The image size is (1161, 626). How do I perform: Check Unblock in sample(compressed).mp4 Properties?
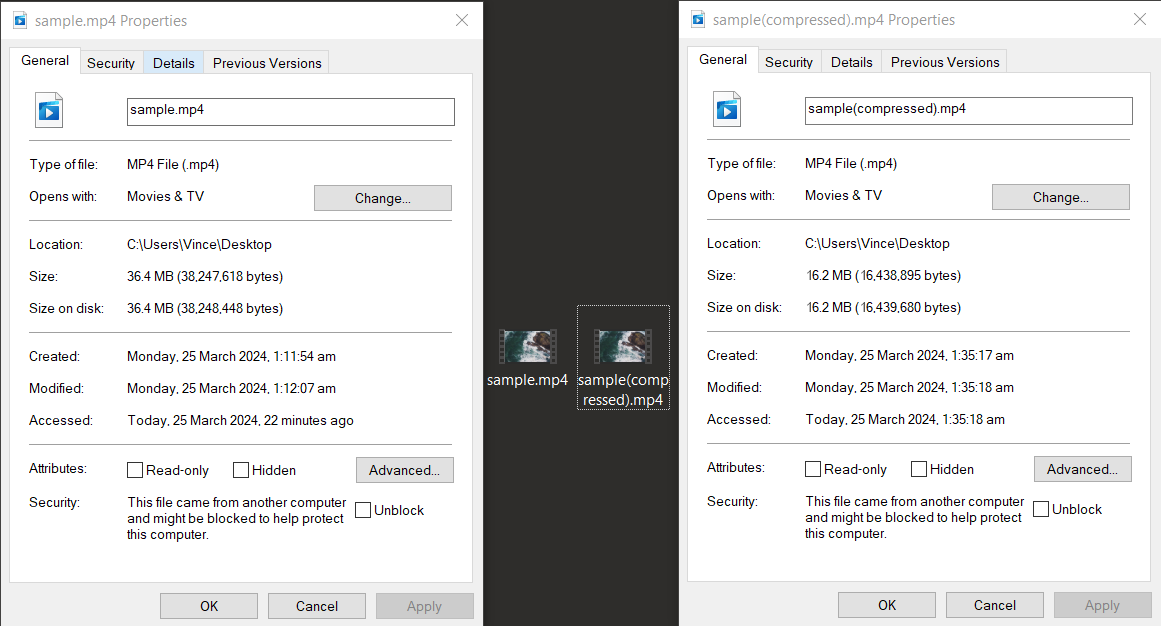(x=1041, y=508)
